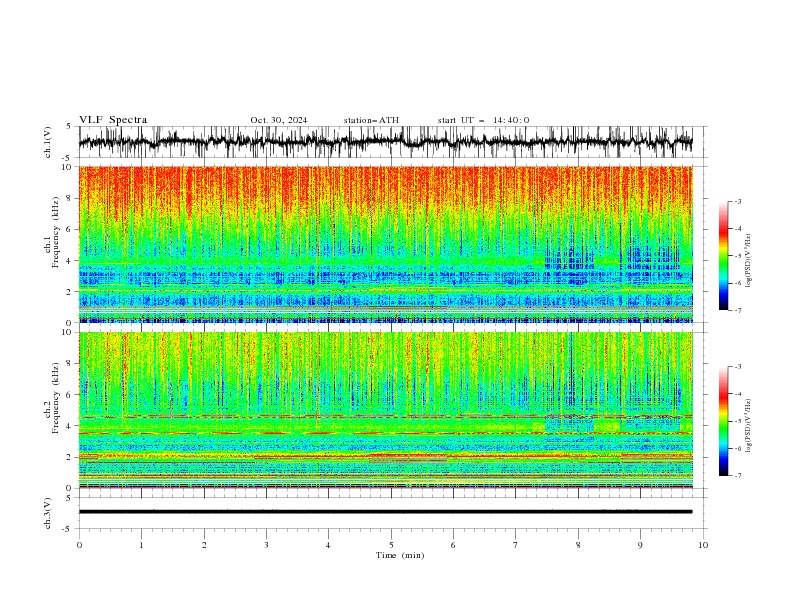The width and height of the screenshot is (792, 612).
Task: Click the upper color bar beside ch.1 spectrogram
Action: coord(724,256)
